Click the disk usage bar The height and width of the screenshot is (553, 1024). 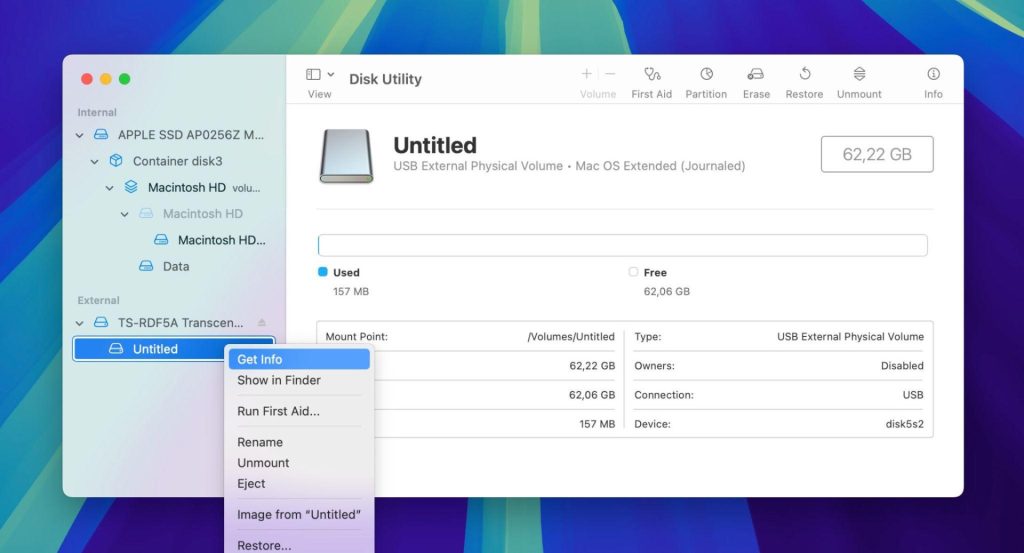pos(622,245)
